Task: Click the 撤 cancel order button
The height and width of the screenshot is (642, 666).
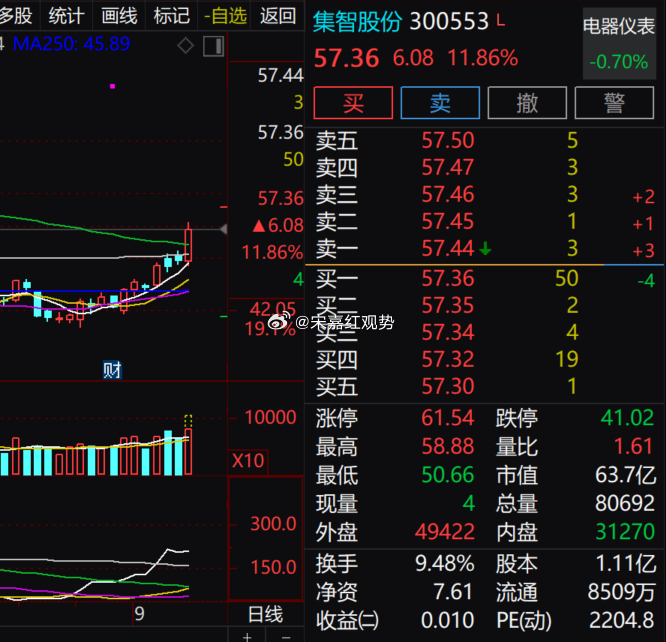Action: (x=527, y=103)
